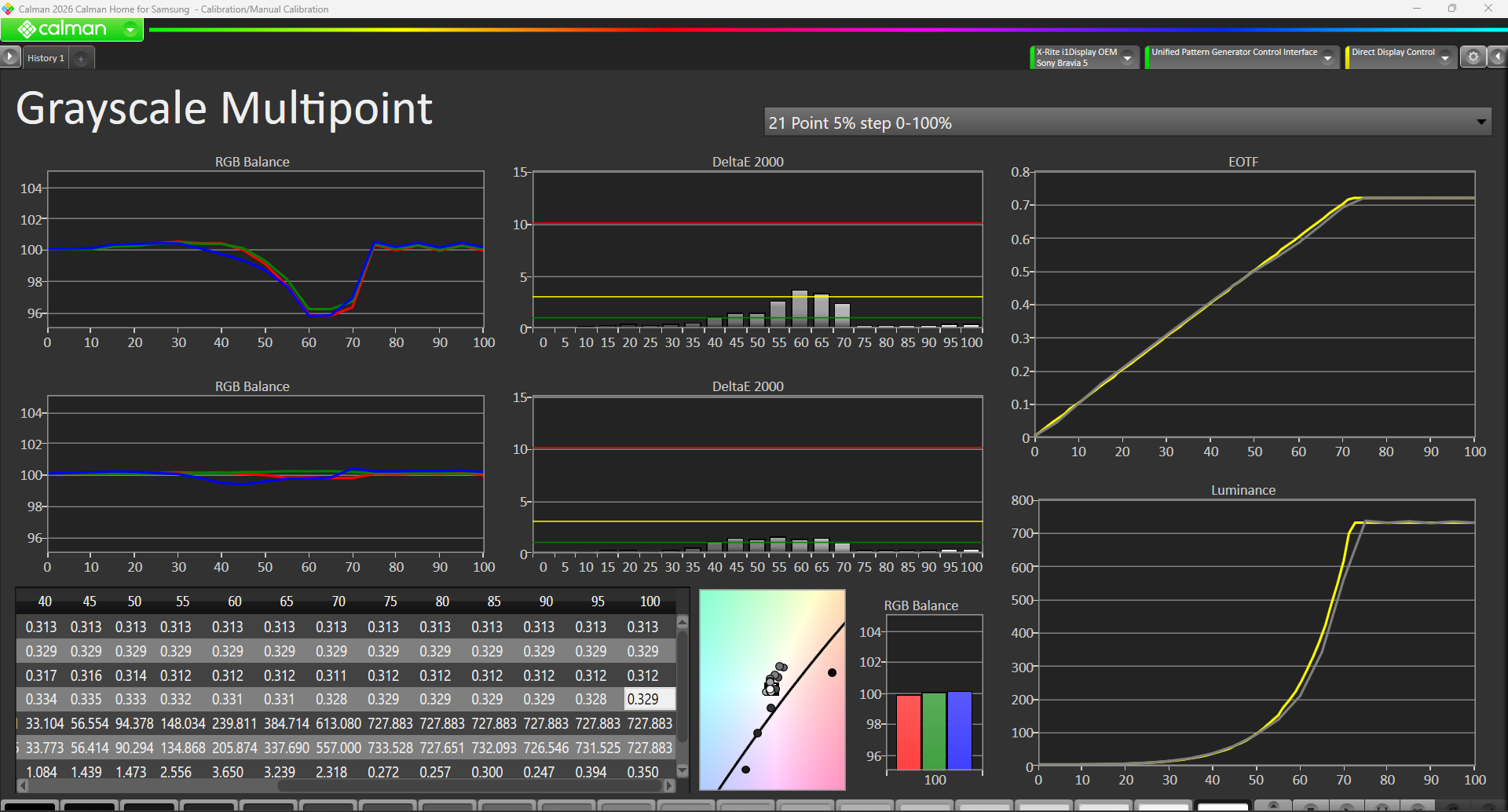Viewport: 1508px width, 812px height.
Task: Add a new history tab
Action: click(81, 58)
